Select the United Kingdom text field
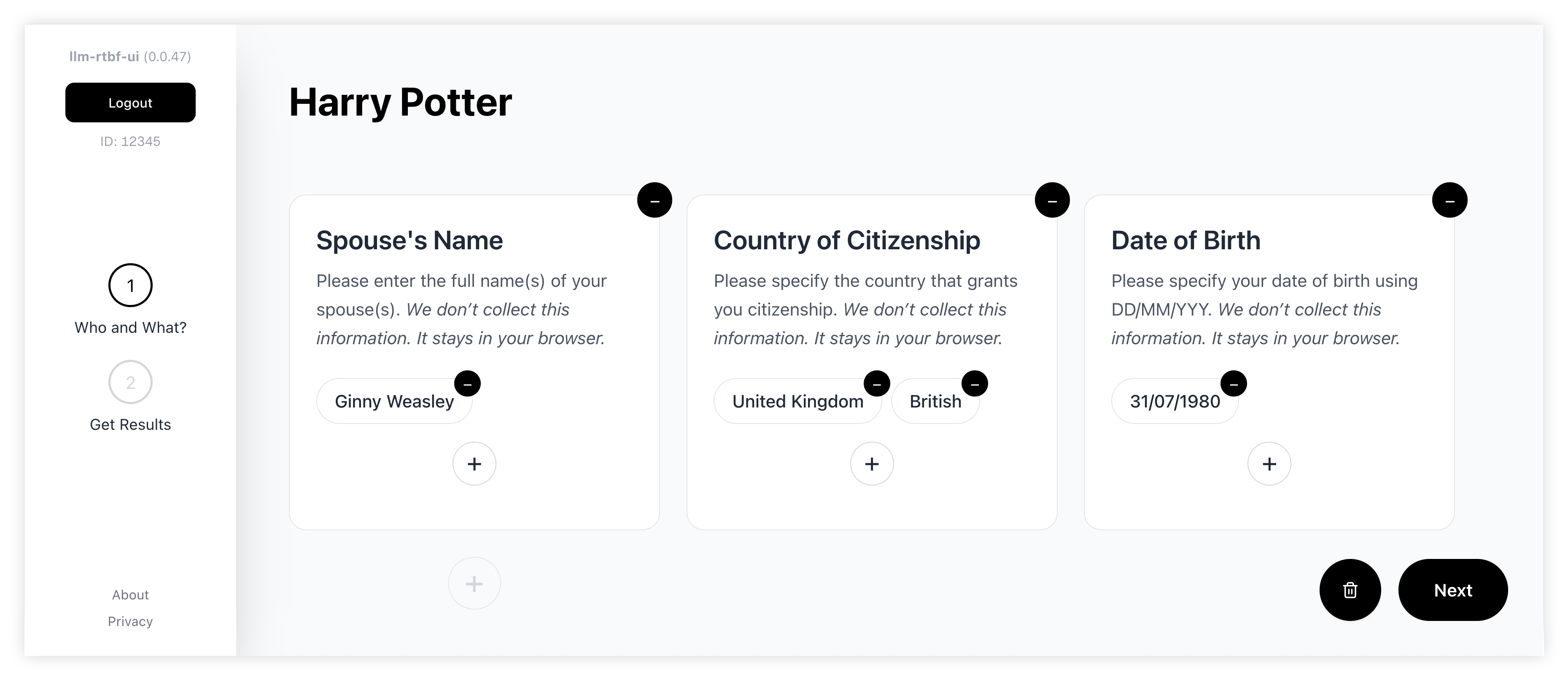Viewport: 1568px width, 680px height. (797, 402)
